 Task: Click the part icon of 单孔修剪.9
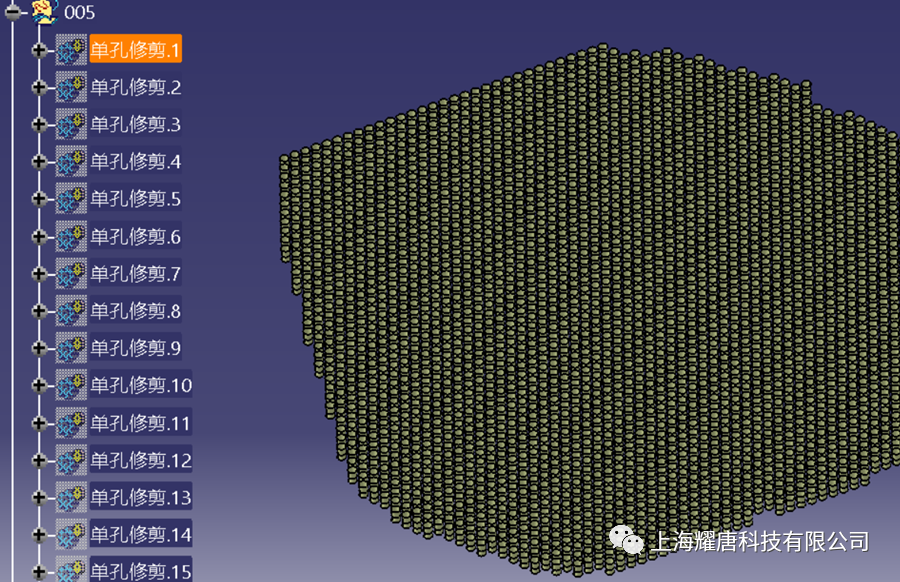point(71,348)
